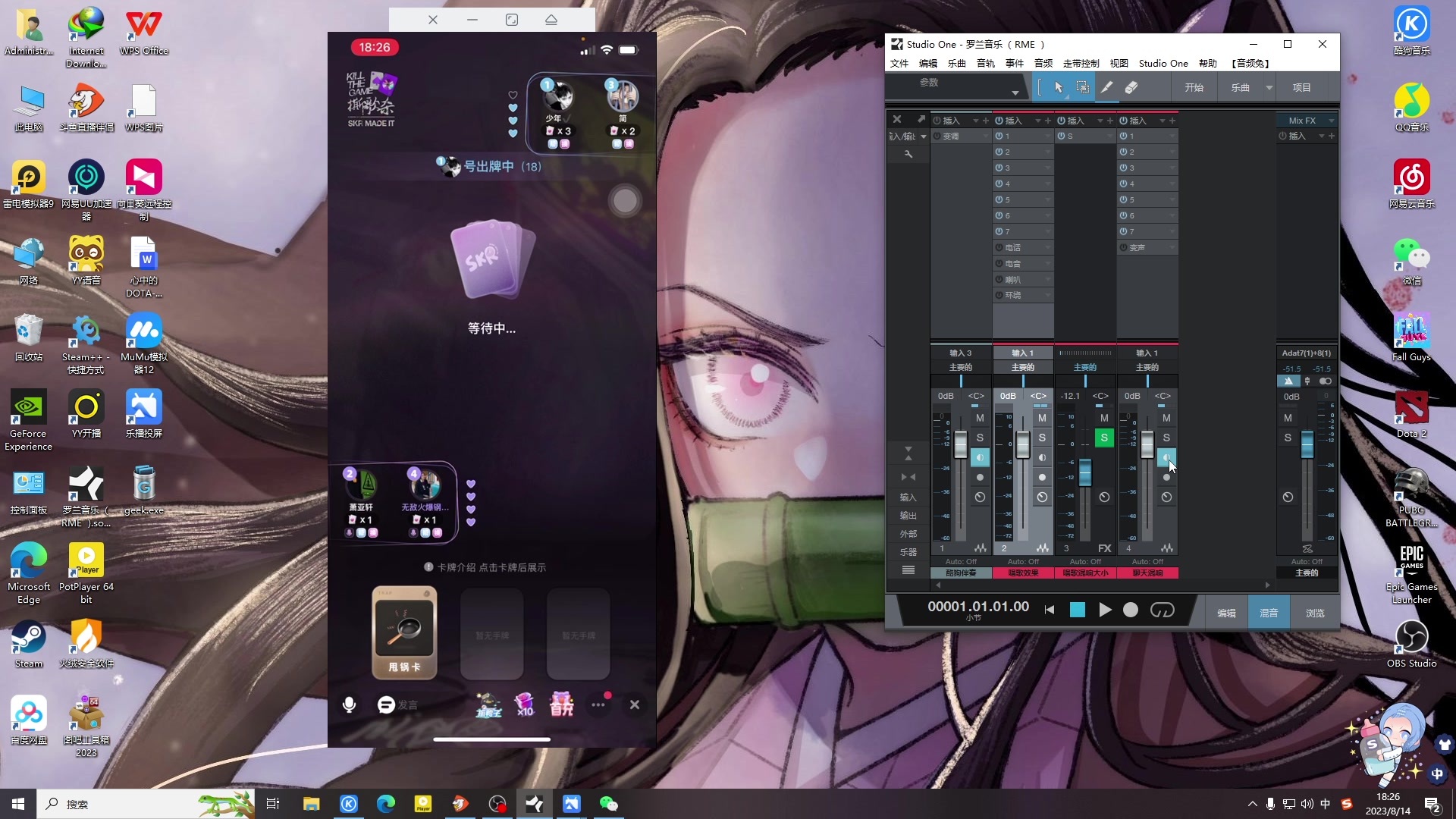The image size is (1456, 819).
Task: Select the Range selection tool
Action: [1083, 88]
